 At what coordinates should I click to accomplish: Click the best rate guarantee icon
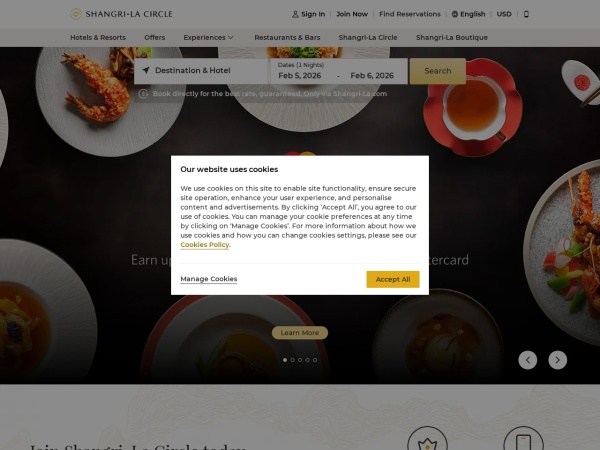pyautogui.click(x=143, y=94)
